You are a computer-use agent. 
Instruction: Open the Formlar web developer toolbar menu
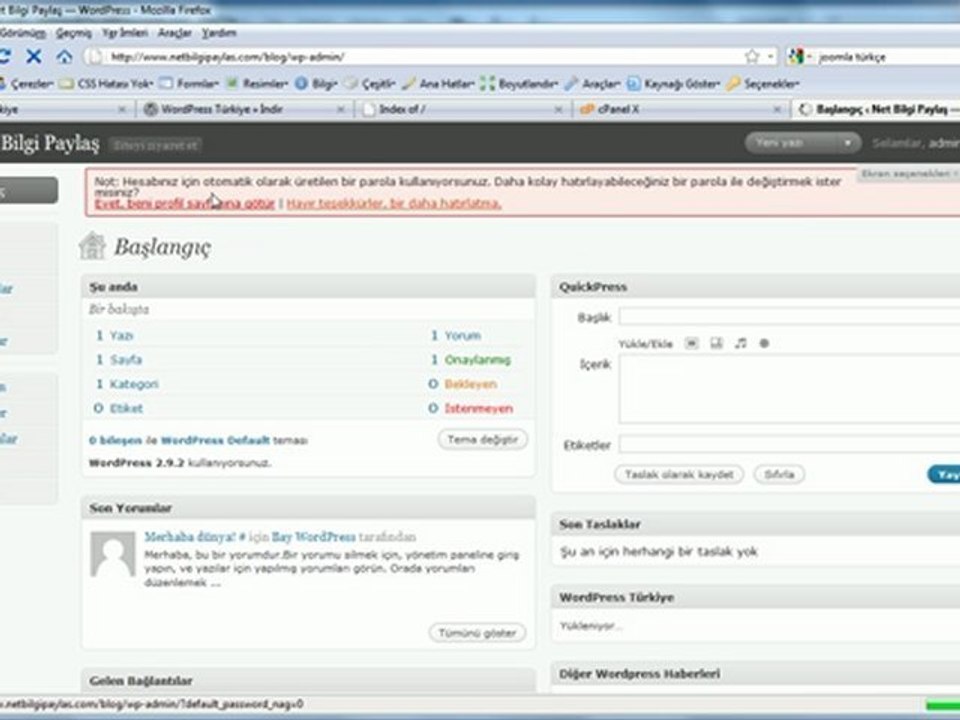(189, 83)
